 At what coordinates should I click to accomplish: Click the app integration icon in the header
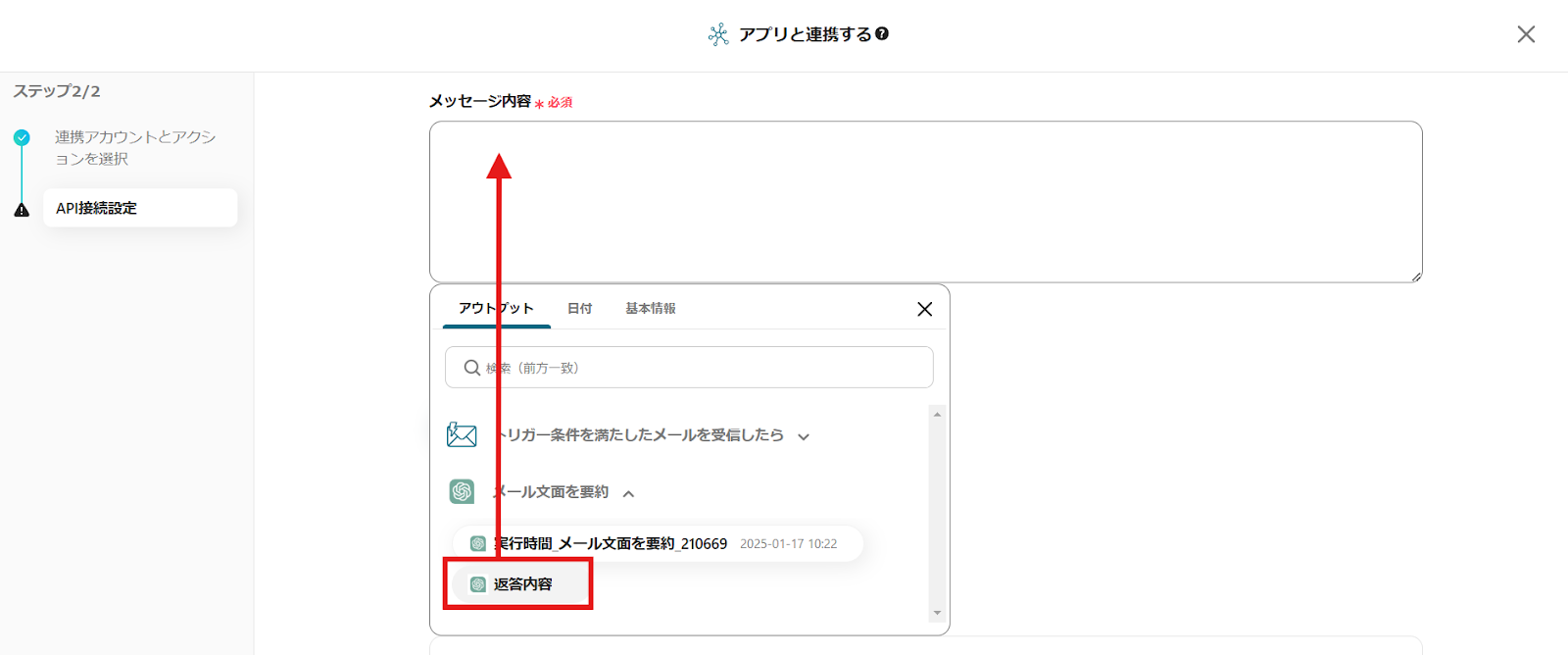[718, 34]
